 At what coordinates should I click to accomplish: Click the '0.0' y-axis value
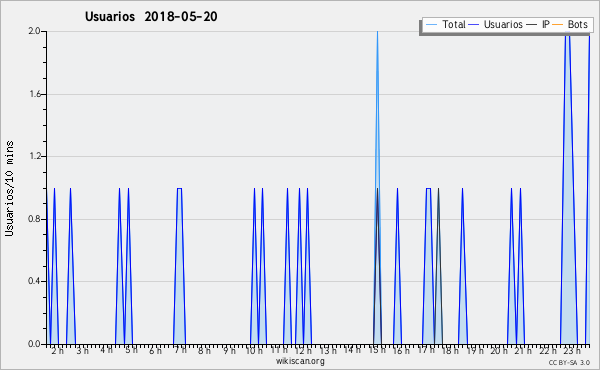(34, 344)
